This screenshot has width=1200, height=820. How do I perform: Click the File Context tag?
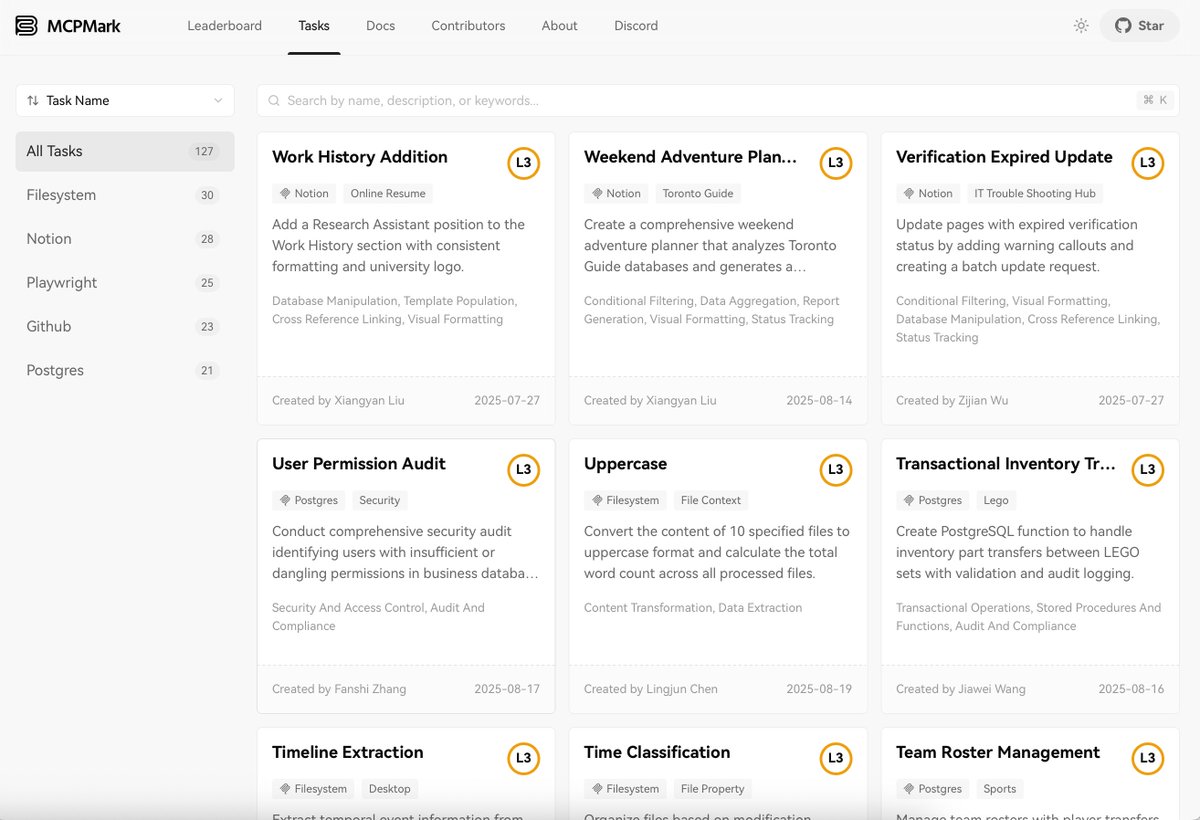[711, 500]
